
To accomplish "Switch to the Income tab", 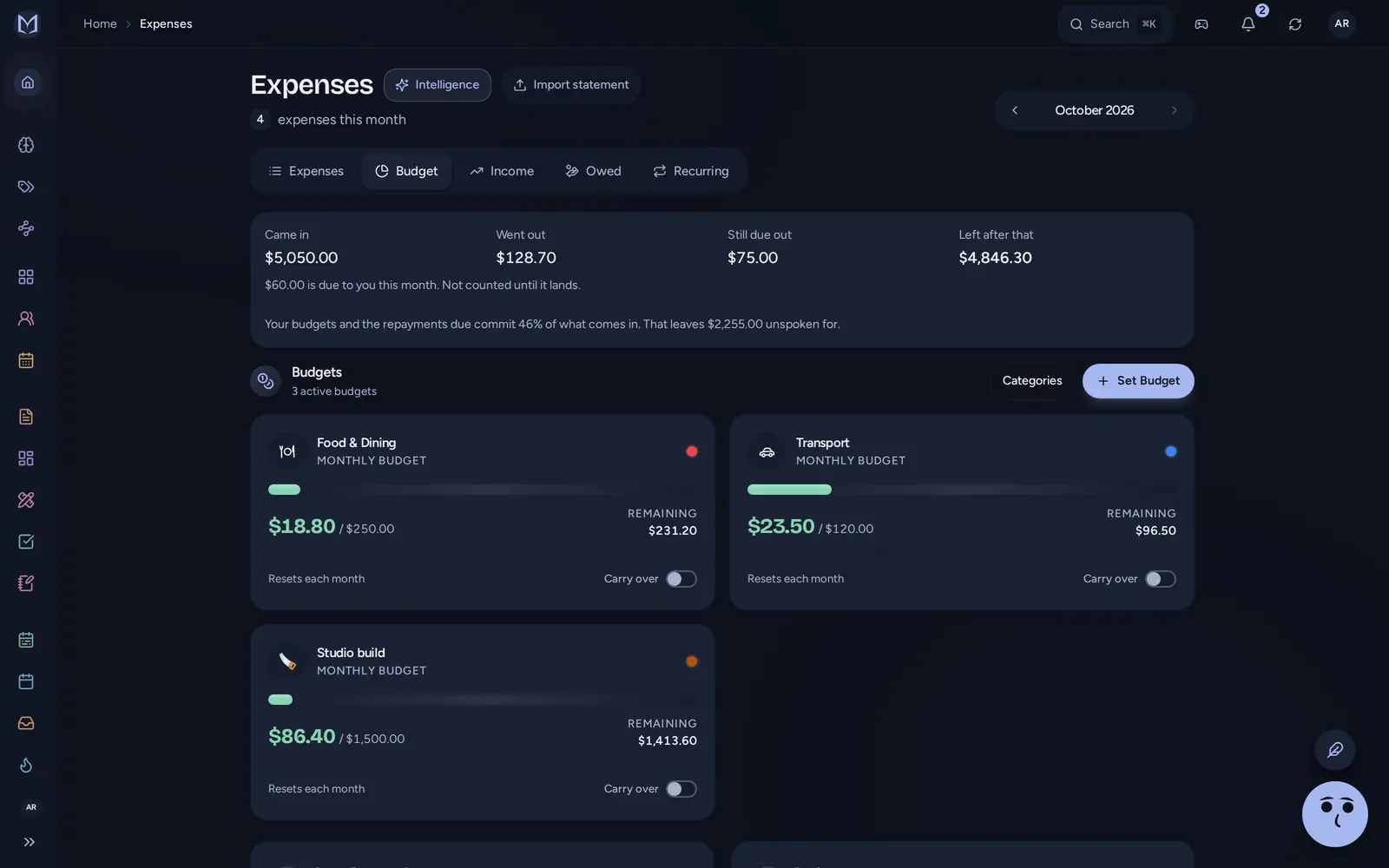I will 502,171.
